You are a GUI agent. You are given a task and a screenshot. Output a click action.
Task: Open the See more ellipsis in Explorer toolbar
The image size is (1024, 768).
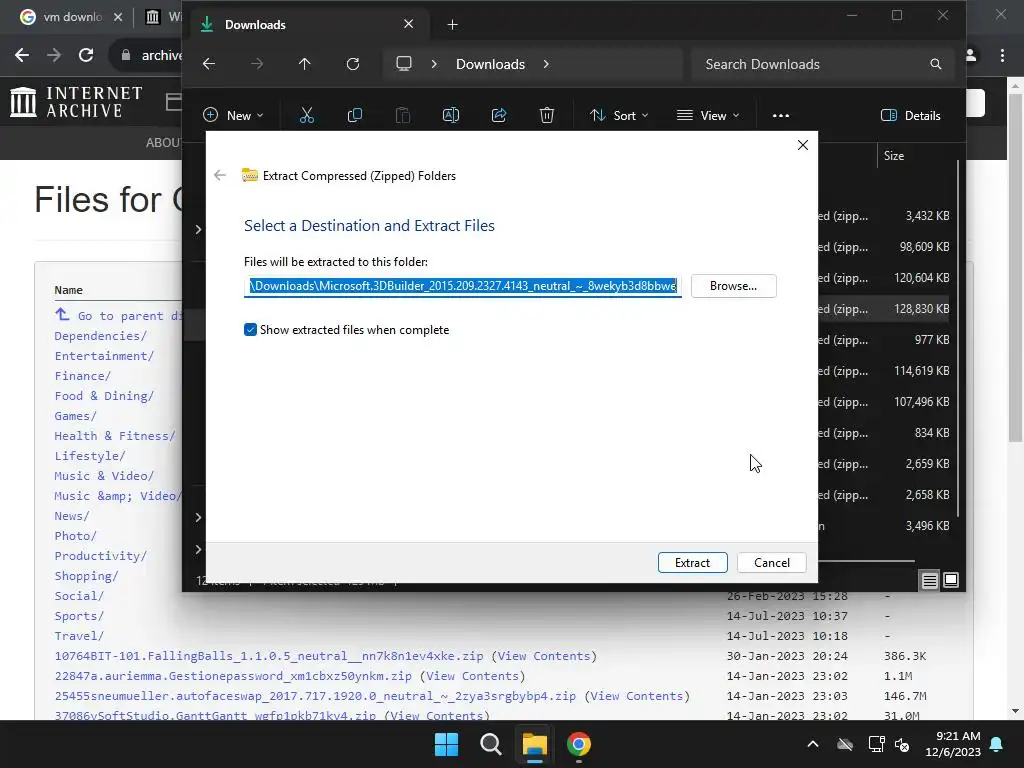pyautogui.click(x=780, y=116)
